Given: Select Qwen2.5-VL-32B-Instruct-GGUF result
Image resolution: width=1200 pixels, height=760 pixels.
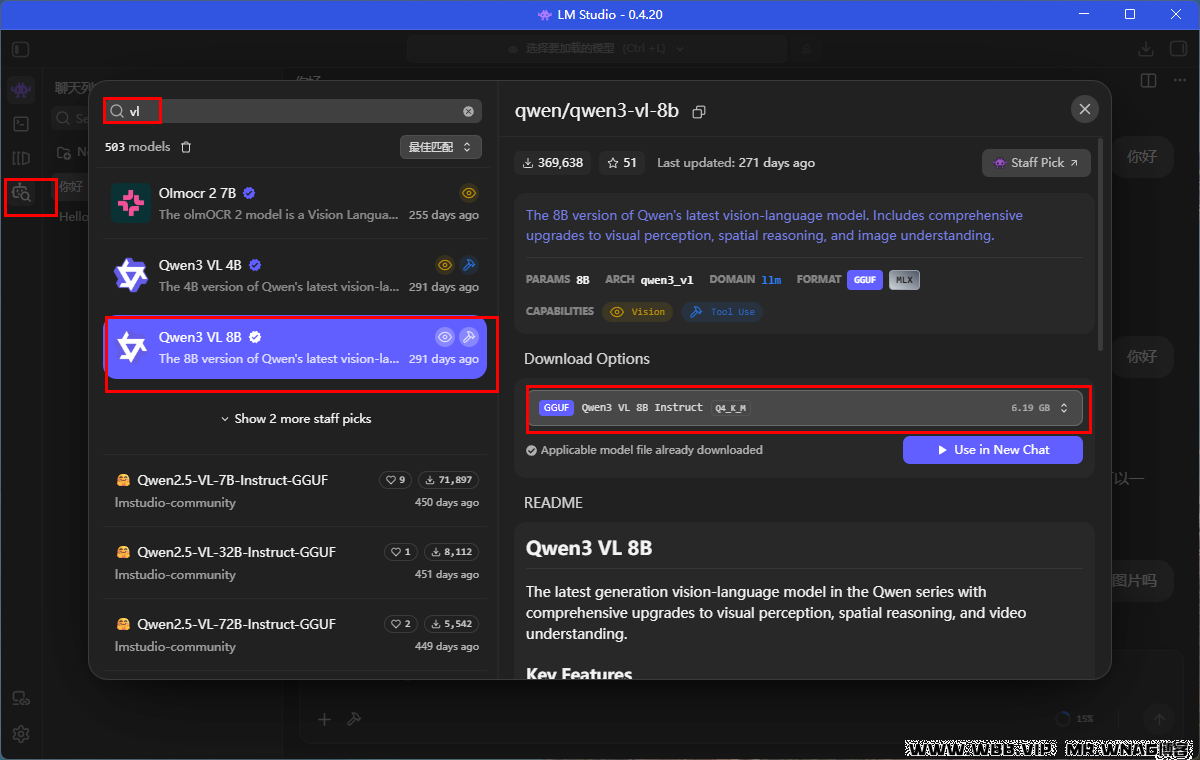Looking at the screenshot, I should tap(296, 563).
